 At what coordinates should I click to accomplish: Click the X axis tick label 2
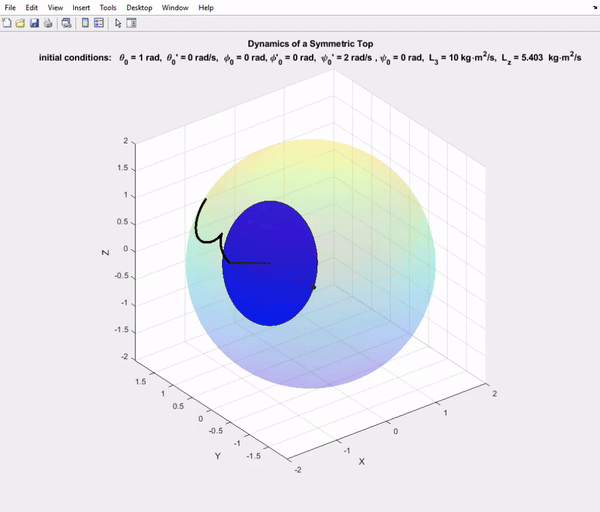coord(494,393)
